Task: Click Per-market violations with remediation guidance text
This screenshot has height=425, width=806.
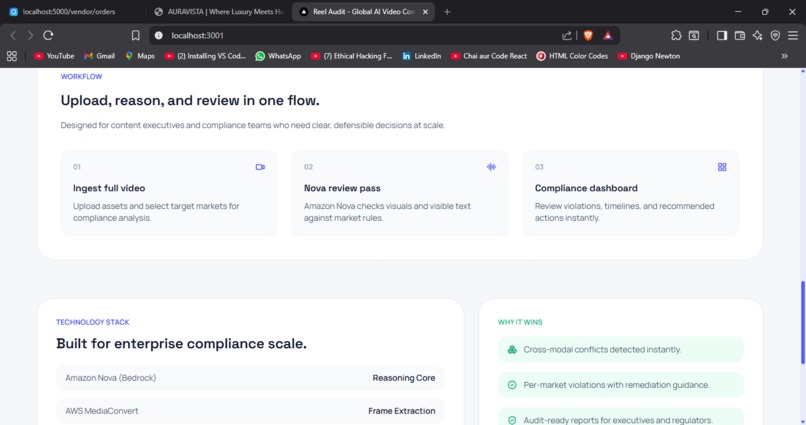Action: (616, 385)
